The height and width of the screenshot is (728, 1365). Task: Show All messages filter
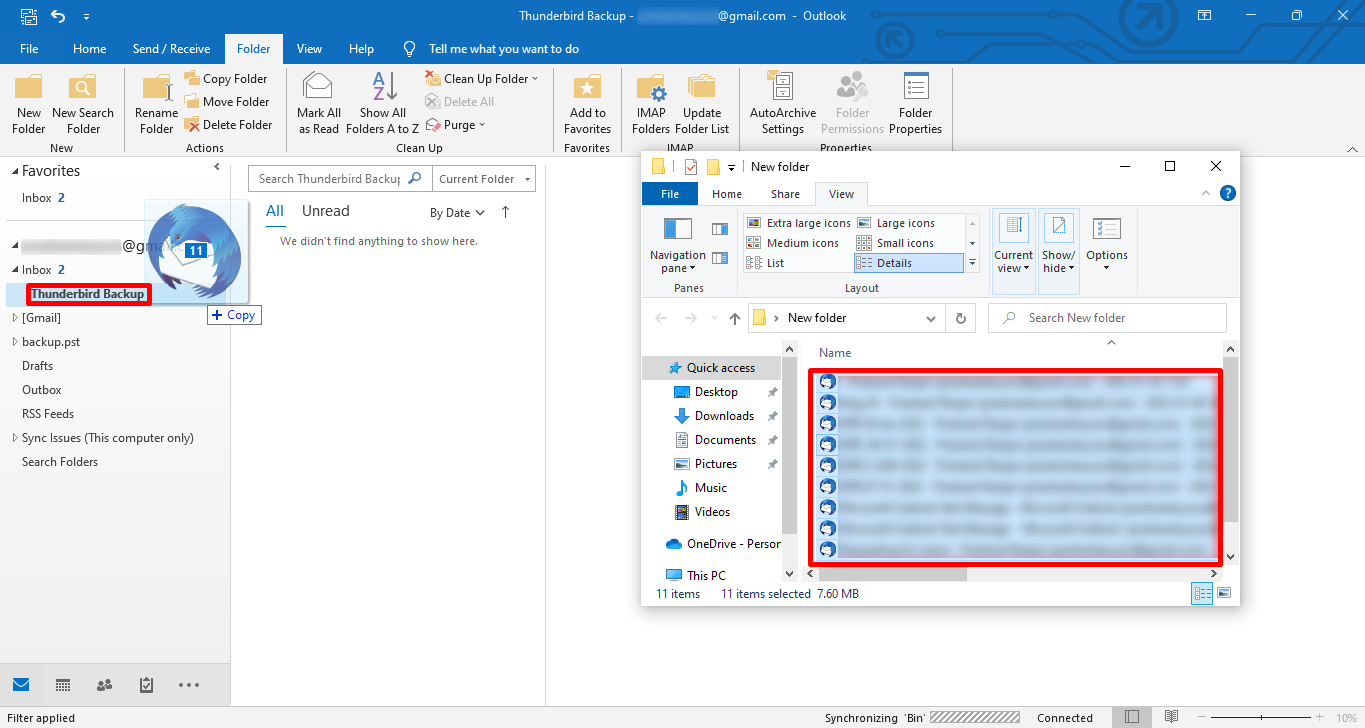[275, 211]
